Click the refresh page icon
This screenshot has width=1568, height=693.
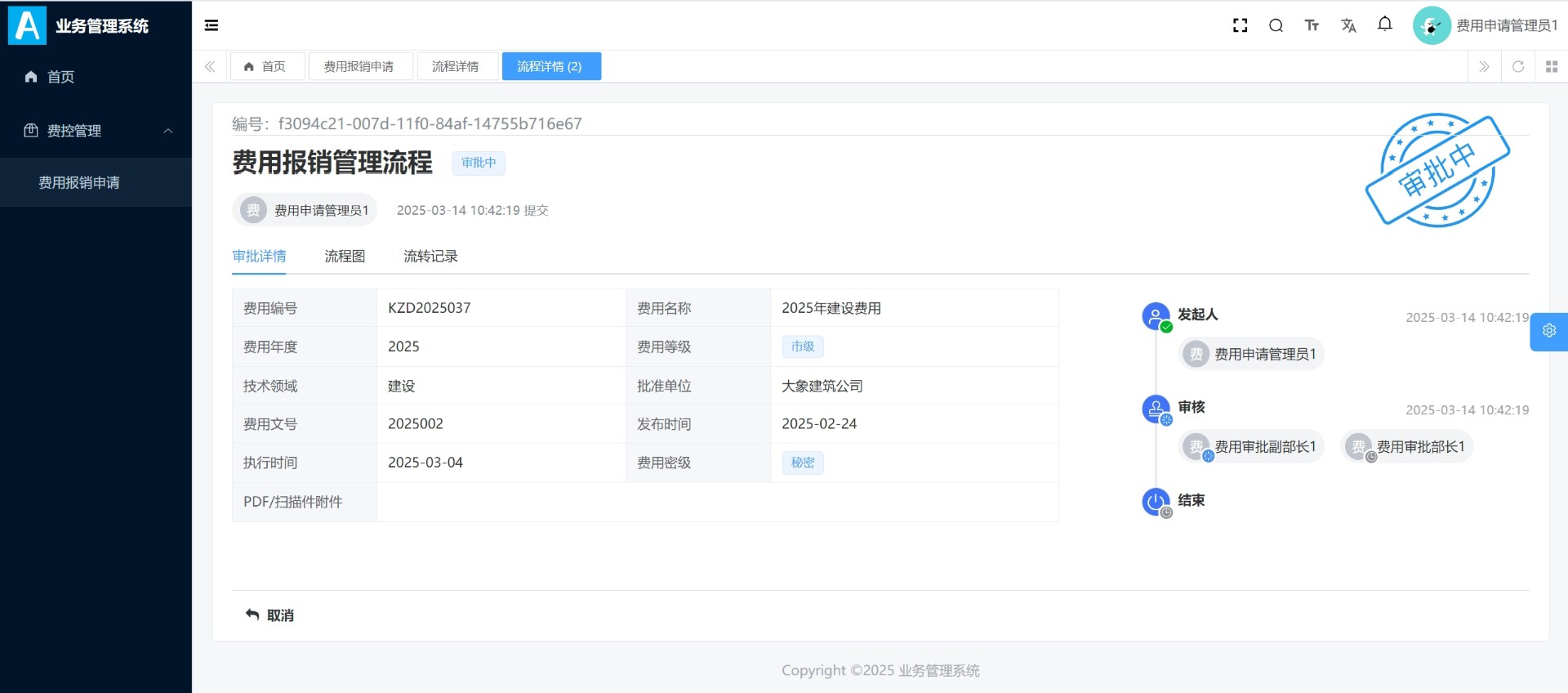[1518, 66]
